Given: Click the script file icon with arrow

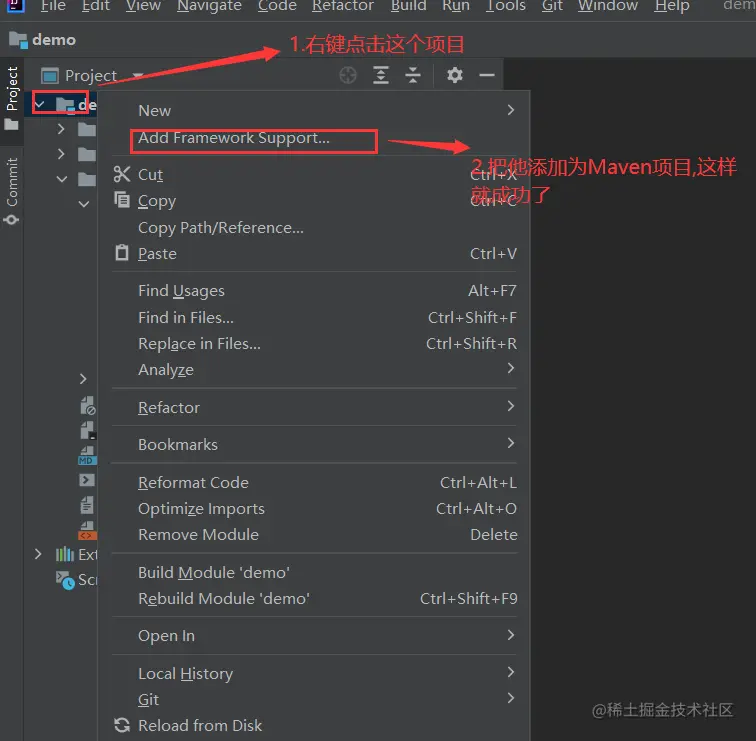Looking at the screenshot, I should click(87, 480).
